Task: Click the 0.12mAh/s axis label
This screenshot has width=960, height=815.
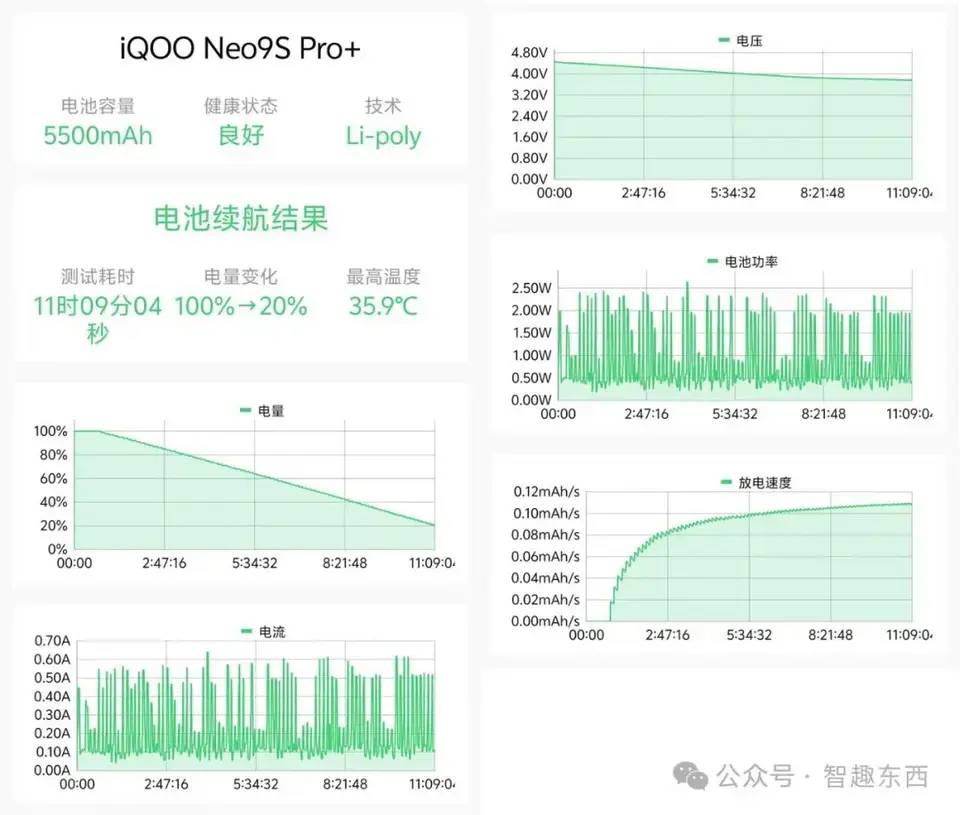Action: click(x=546, y=492)
